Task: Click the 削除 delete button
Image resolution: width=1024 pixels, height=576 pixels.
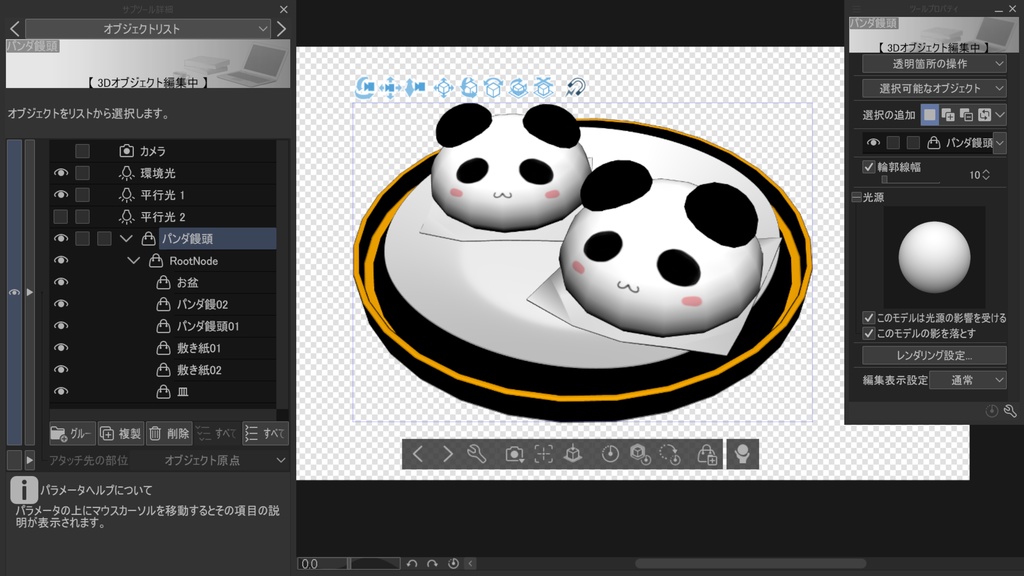Action: 169,434
